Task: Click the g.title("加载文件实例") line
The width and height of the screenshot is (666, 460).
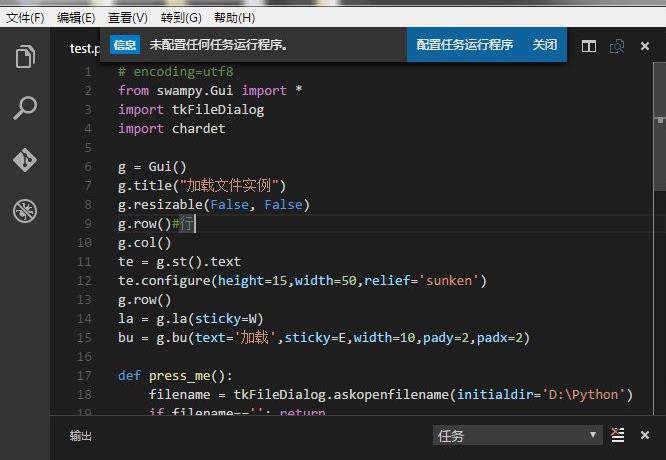Action: tap(202, 186)
